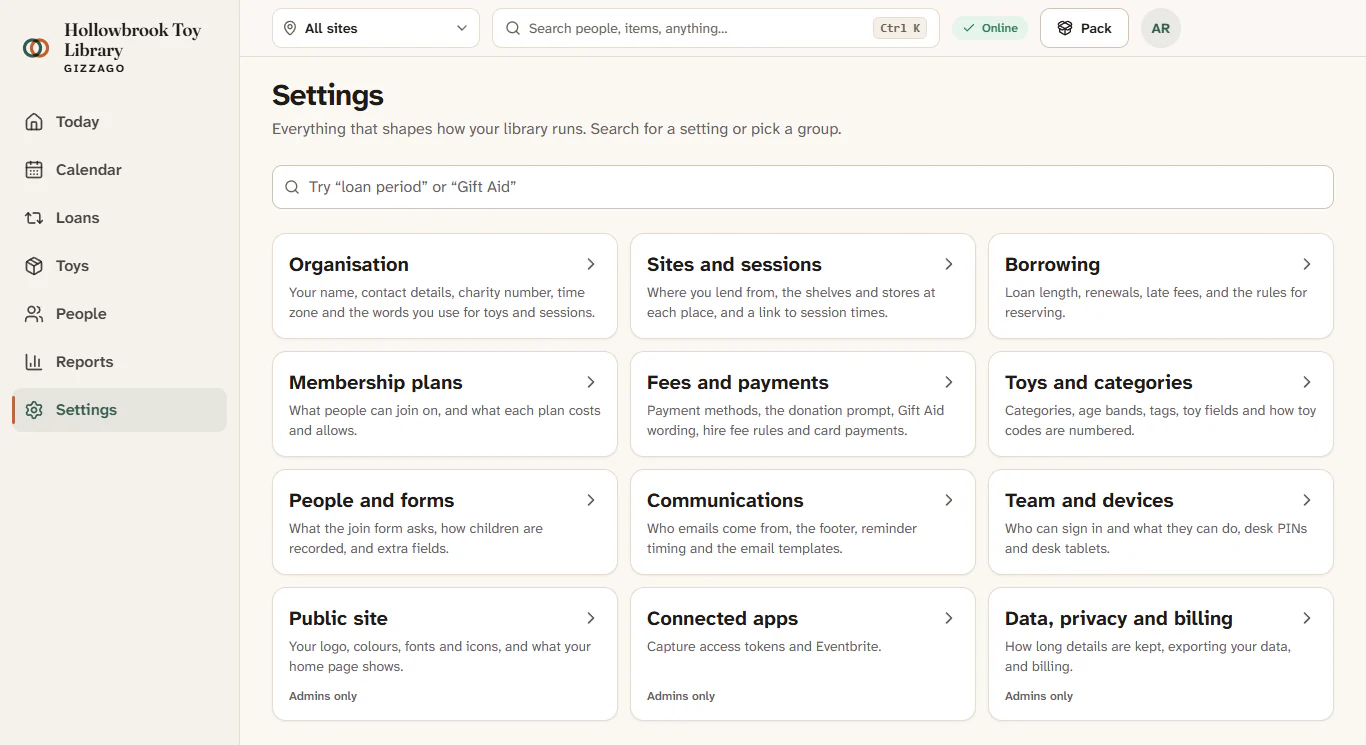Click the chevron on Toys and categories card
Screen dimensions: 1366x745
[1307, 382]
